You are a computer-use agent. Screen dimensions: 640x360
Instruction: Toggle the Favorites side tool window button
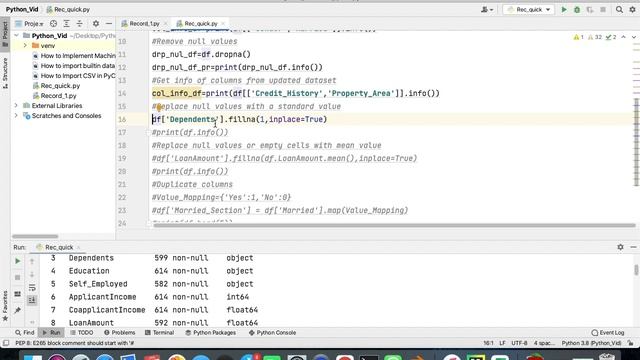point(5,305)
